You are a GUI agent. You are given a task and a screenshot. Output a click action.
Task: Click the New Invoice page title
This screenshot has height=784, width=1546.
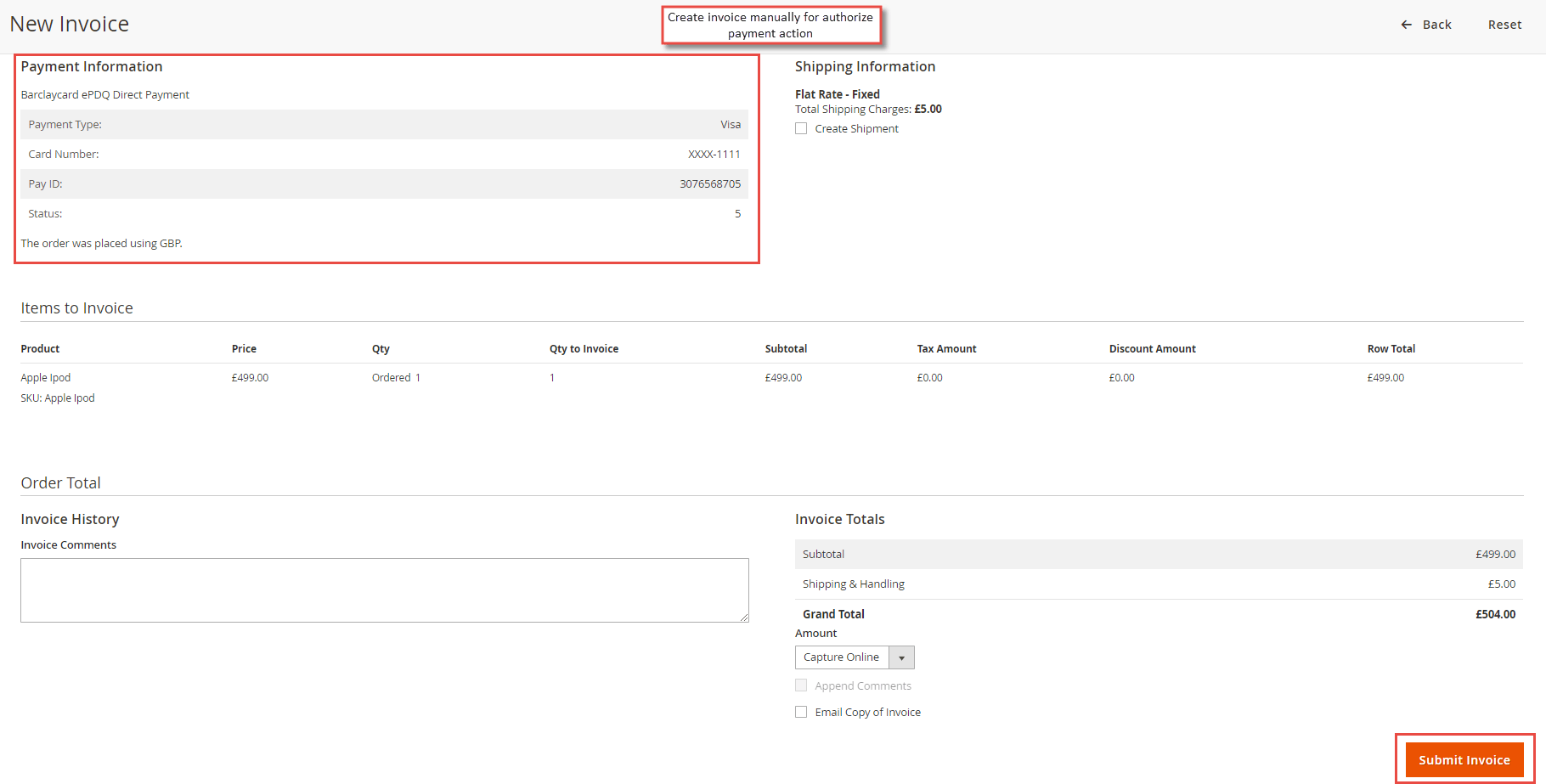pyautogui.click(x=69, y=24)
